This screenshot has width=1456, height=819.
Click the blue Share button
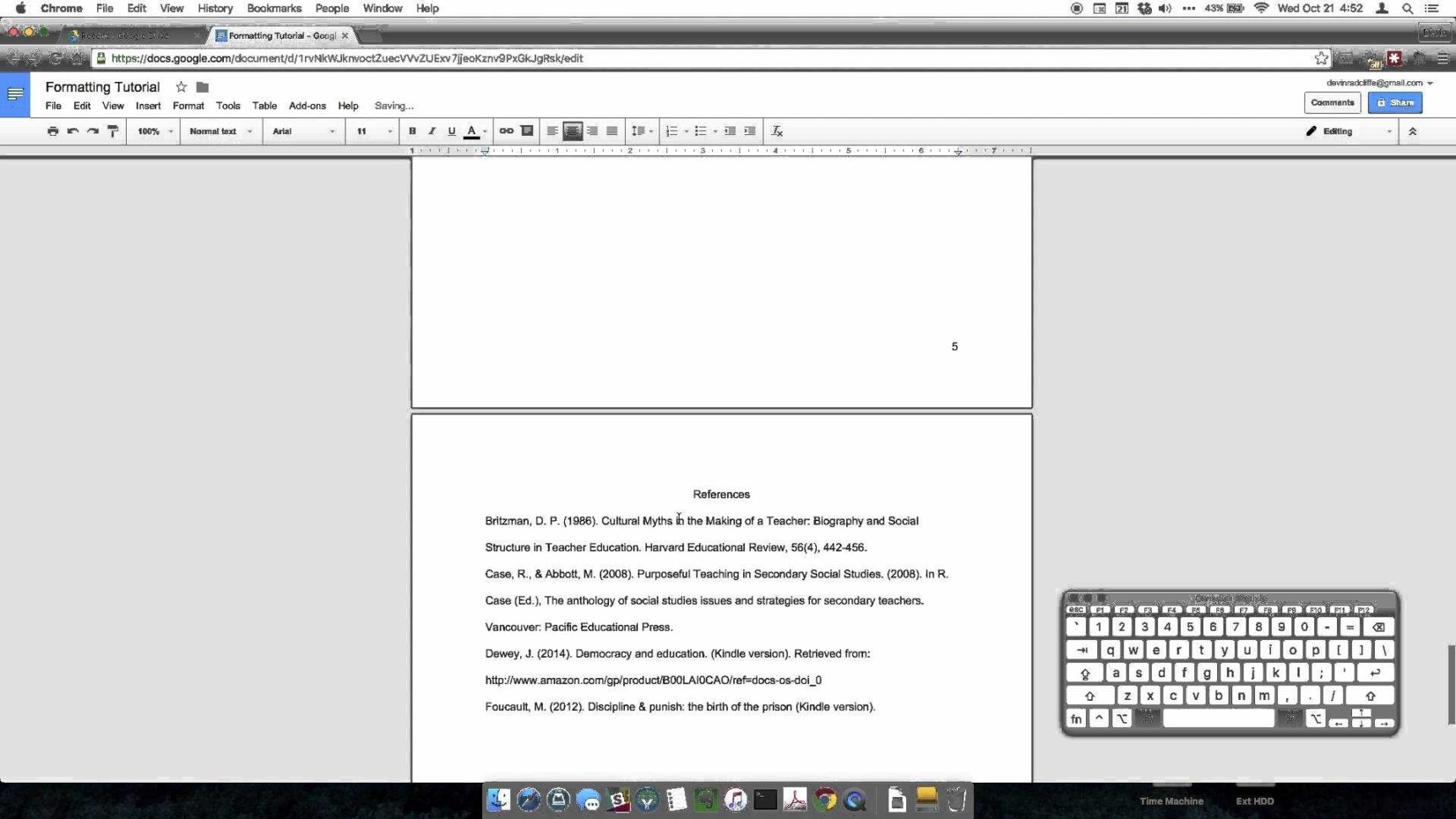pyautogui.click(x=1394, y=102)
